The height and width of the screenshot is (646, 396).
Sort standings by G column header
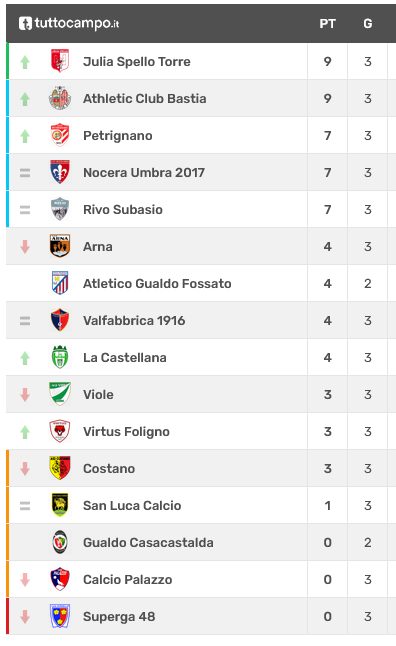point(368,24)
